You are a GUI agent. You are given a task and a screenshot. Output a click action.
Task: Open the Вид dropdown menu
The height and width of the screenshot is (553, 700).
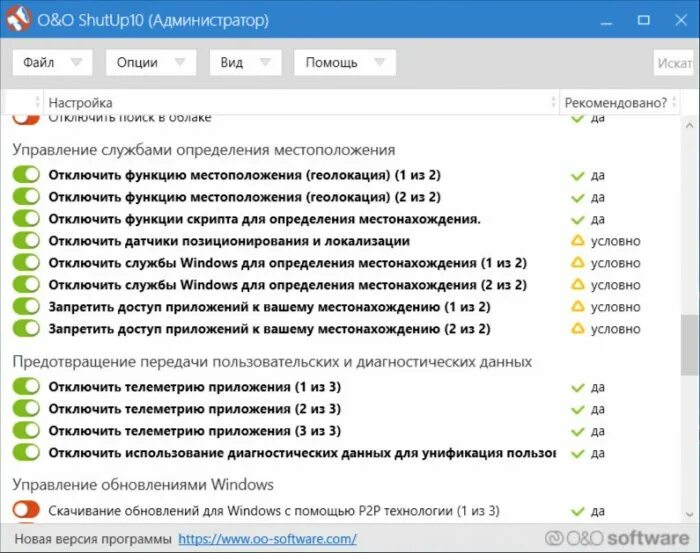(x=246, y=62)
